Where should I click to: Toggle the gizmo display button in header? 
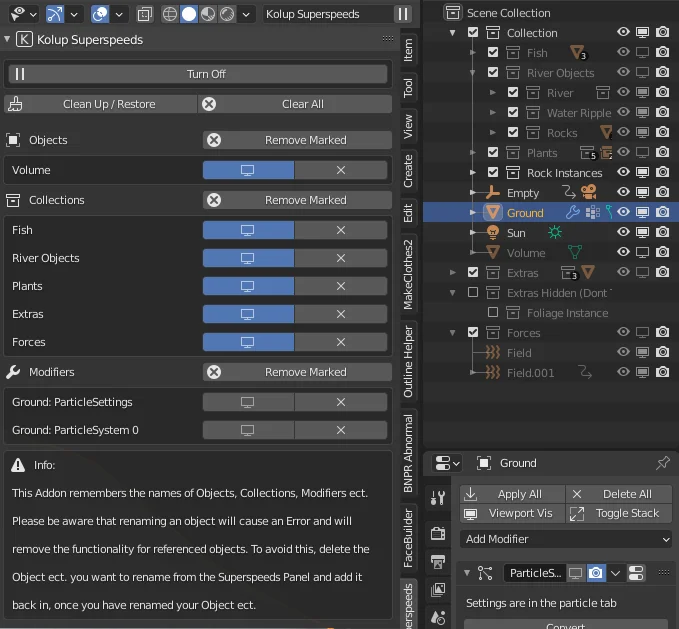coord(55,14)
